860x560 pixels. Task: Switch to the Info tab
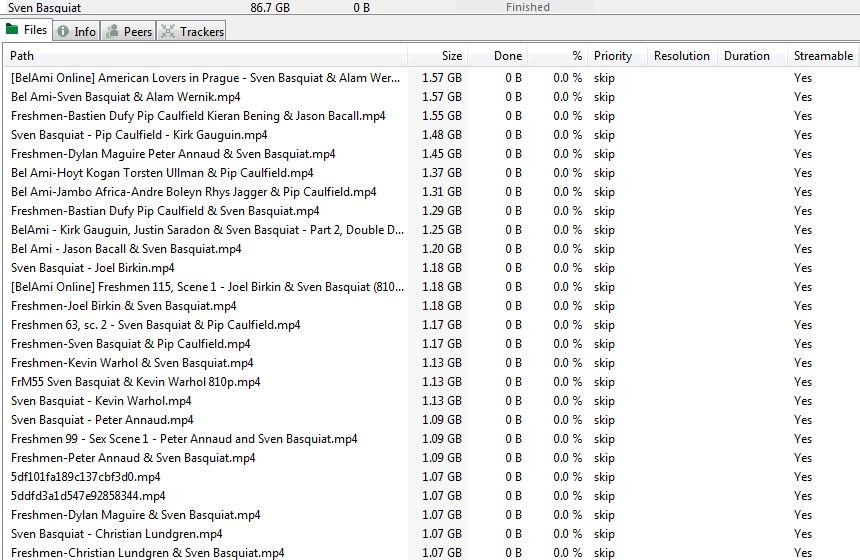coord(84,32)
